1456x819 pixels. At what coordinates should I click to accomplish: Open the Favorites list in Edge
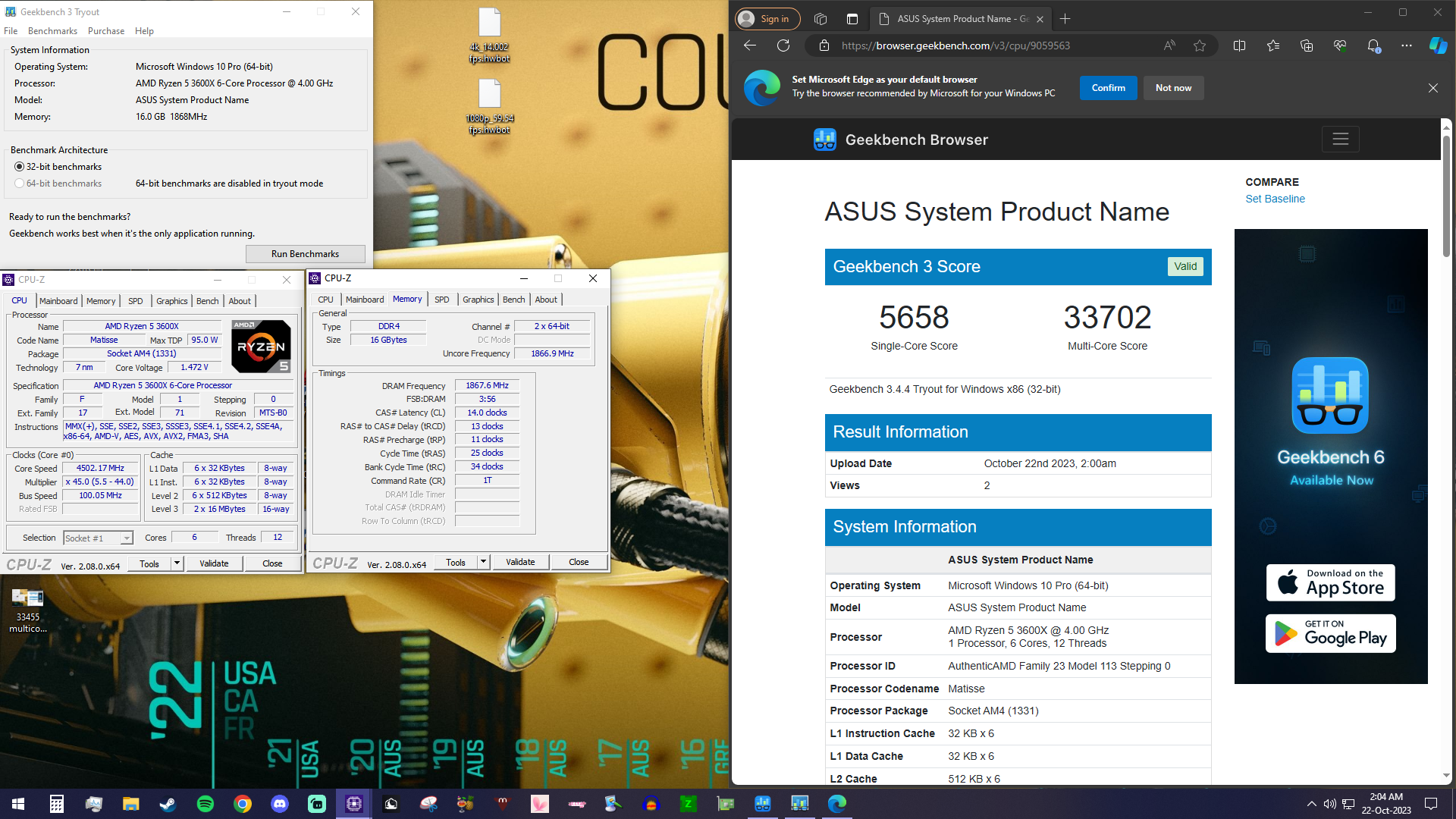click(x=1272, y=45)
